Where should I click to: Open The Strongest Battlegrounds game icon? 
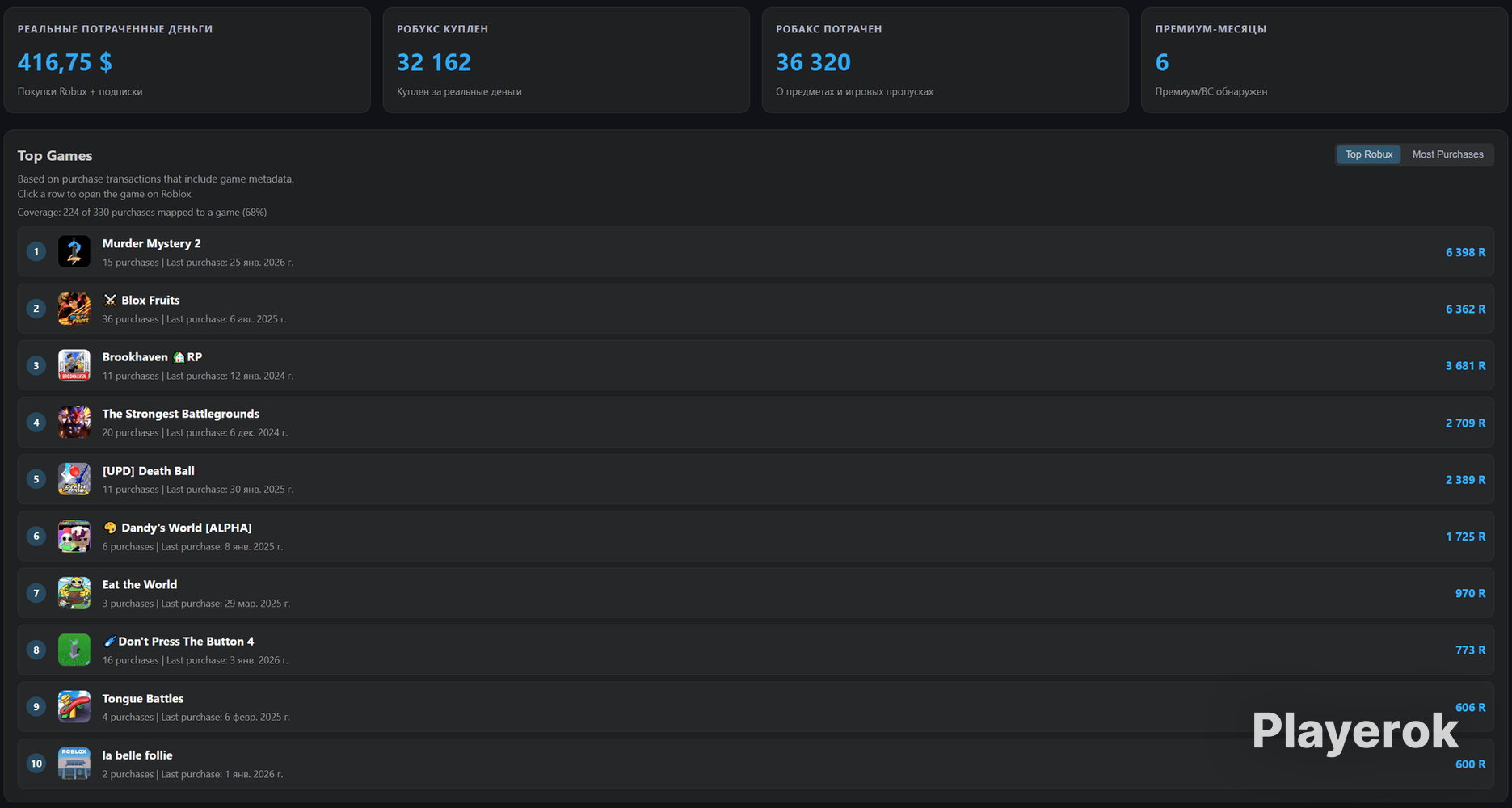pyautogui.click(x=74, y=423)
